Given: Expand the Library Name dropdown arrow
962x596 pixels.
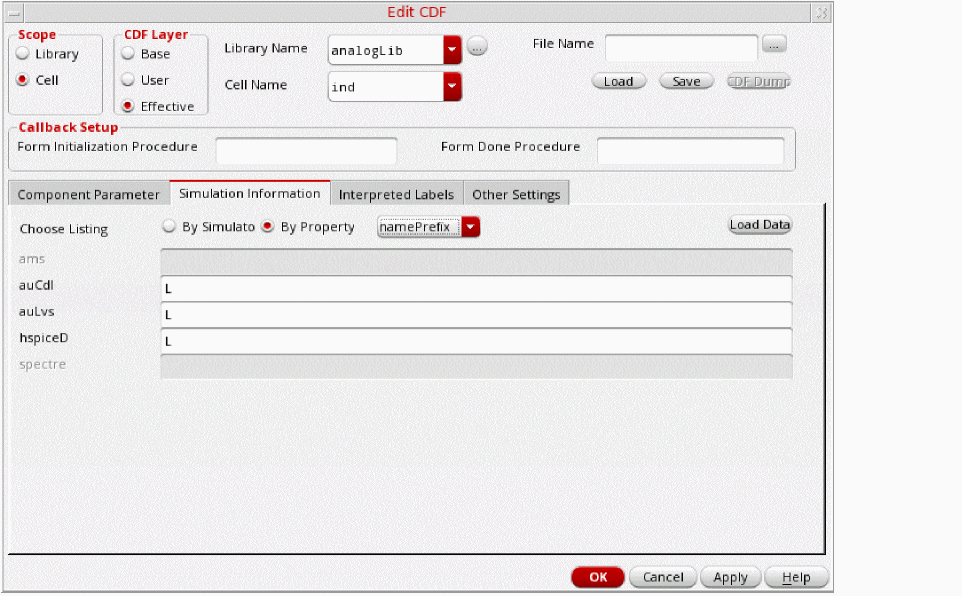Looking at the screenshot, I should (x=452, y=50).
